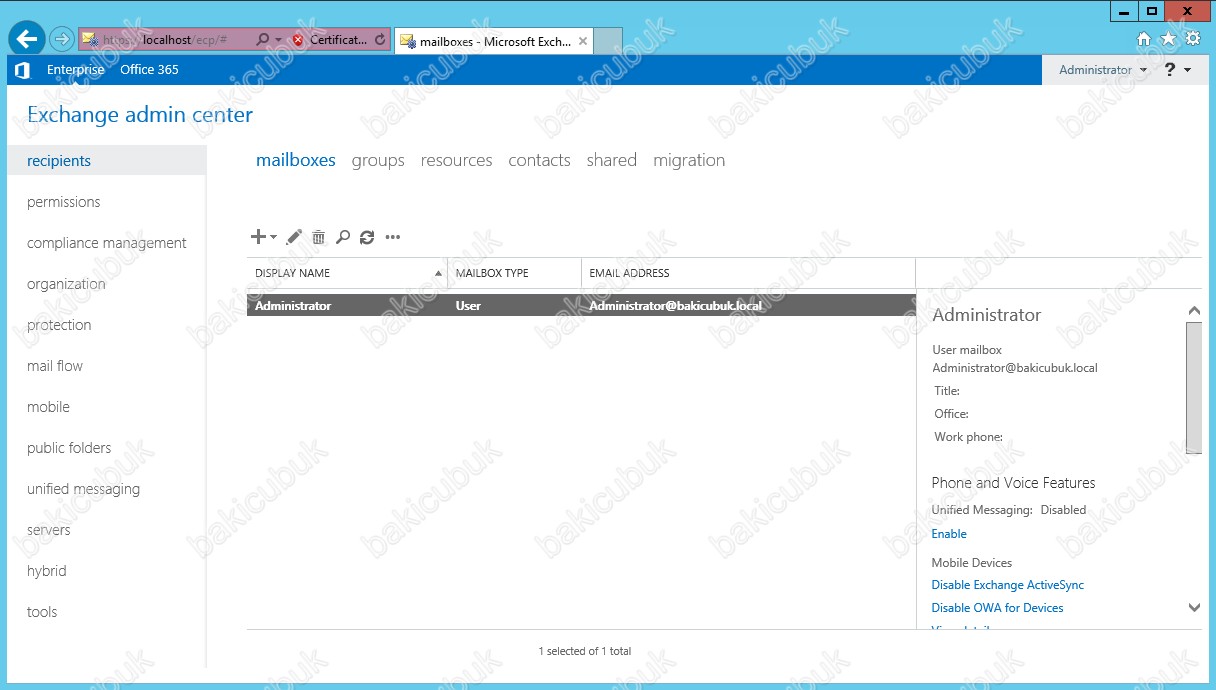Click the Phone and Voice Features heading

coord(1014,483)
